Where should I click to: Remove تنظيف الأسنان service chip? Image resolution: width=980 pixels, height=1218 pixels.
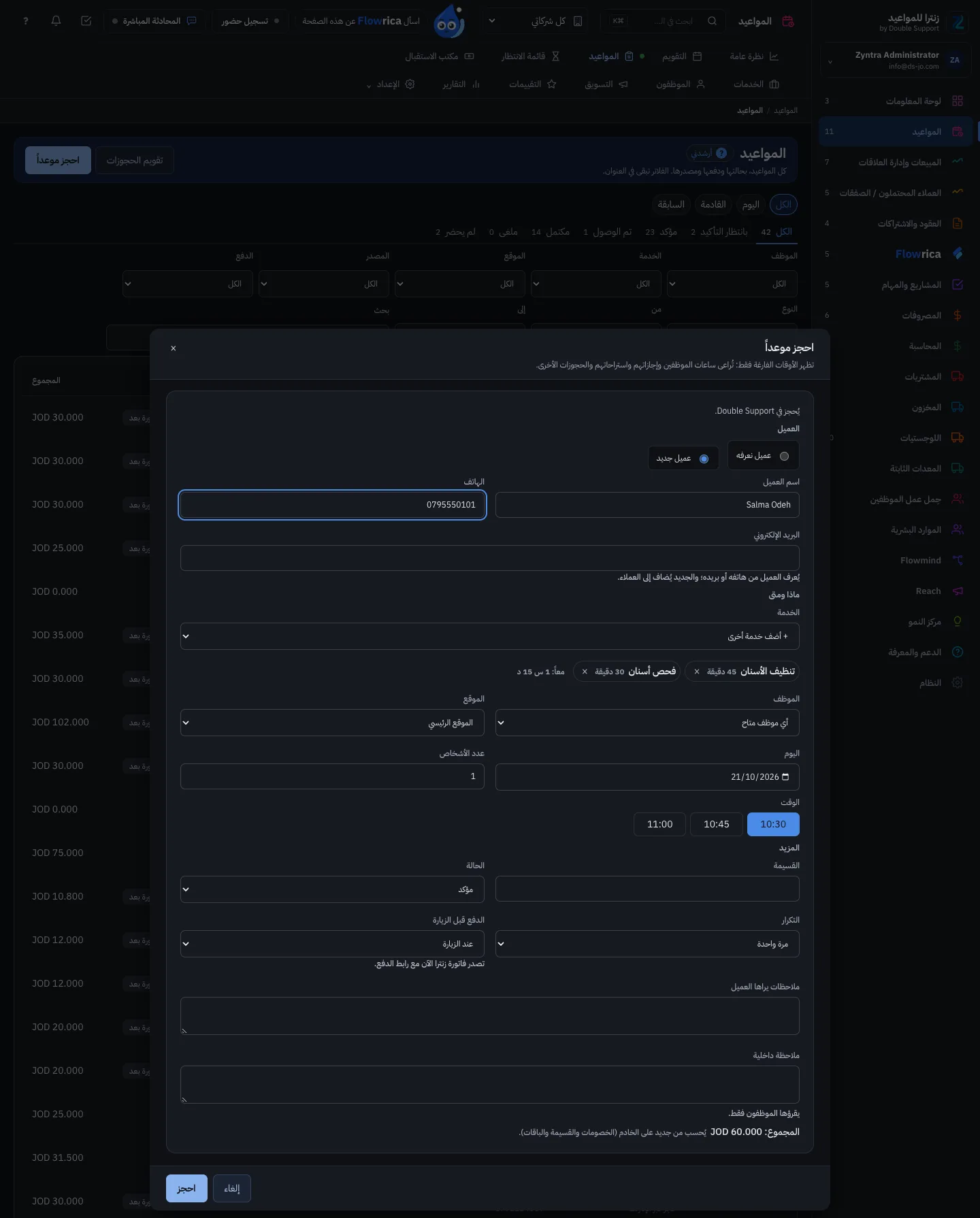[x=697, y=672]
